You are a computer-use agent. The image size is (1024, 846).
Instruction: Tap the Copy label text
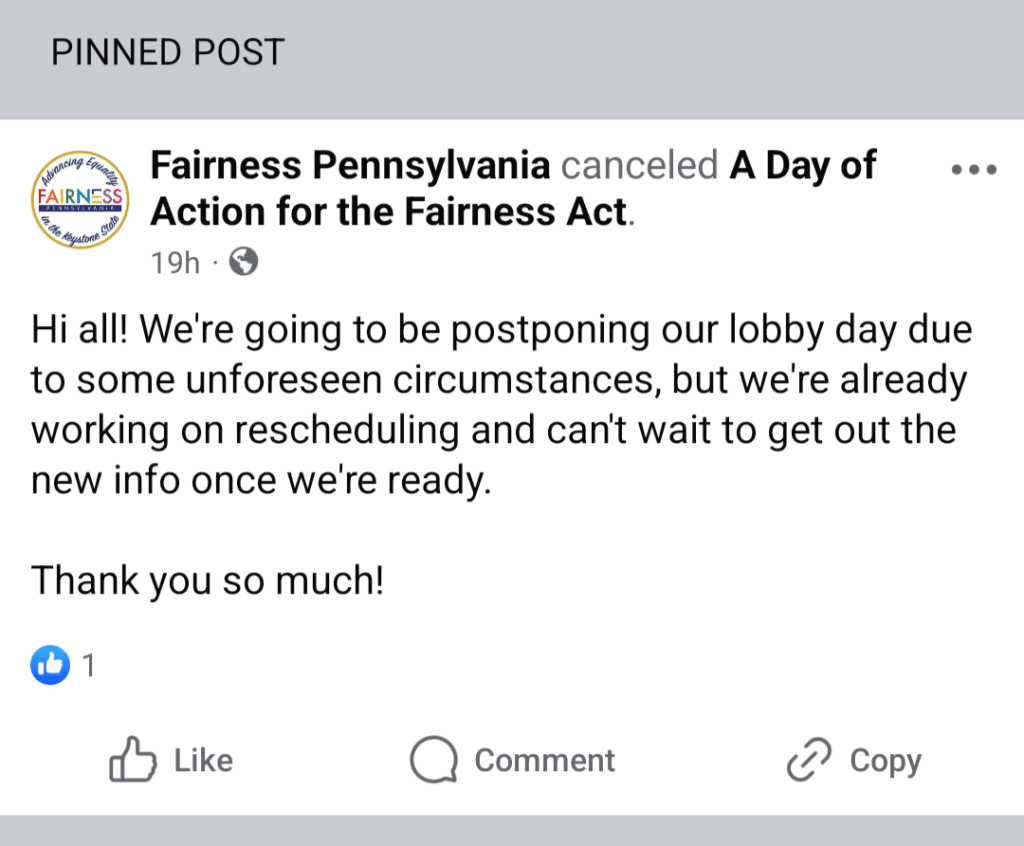(886, 762)
